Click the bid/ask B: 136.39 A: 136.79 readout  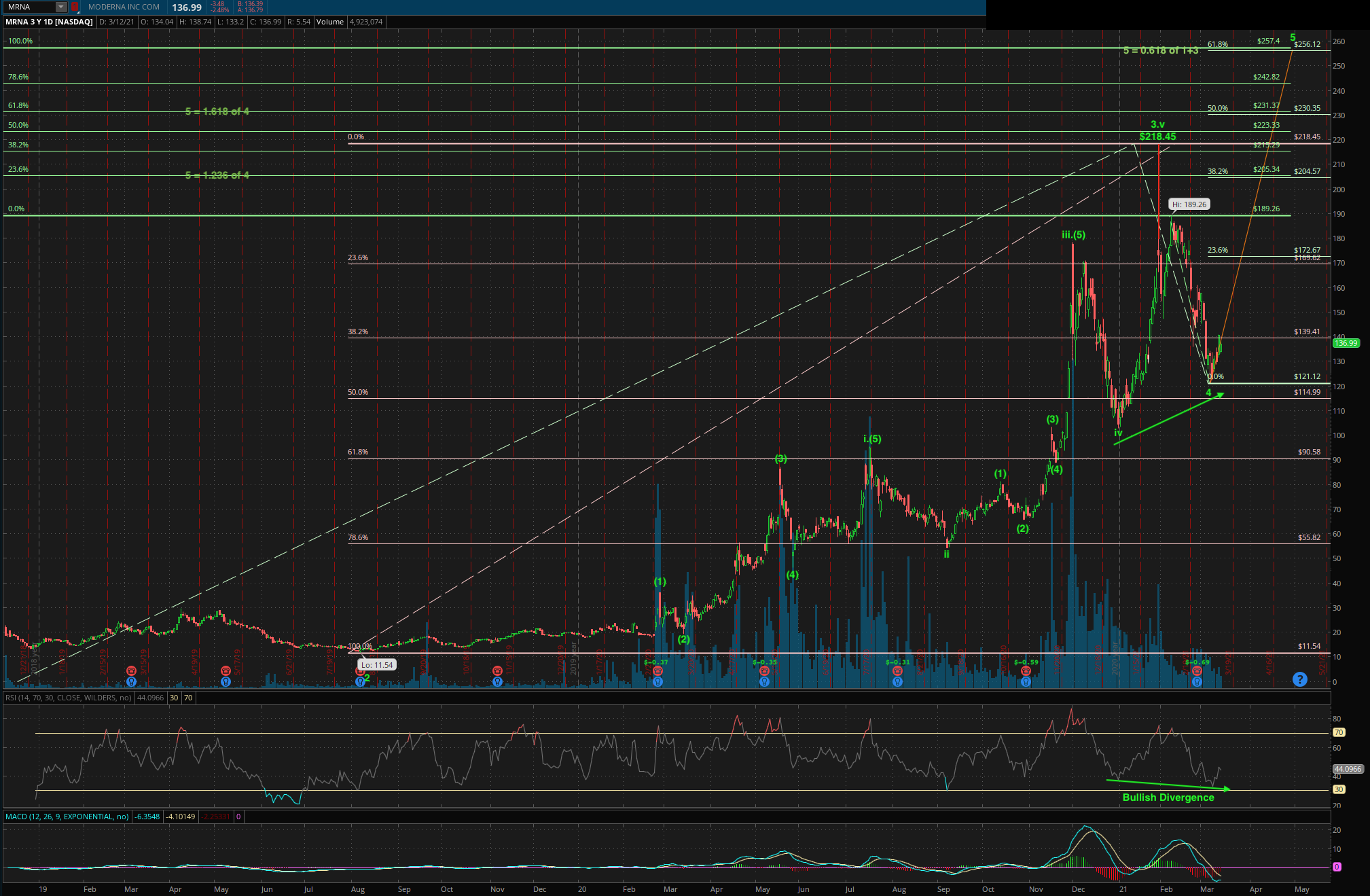250,7
